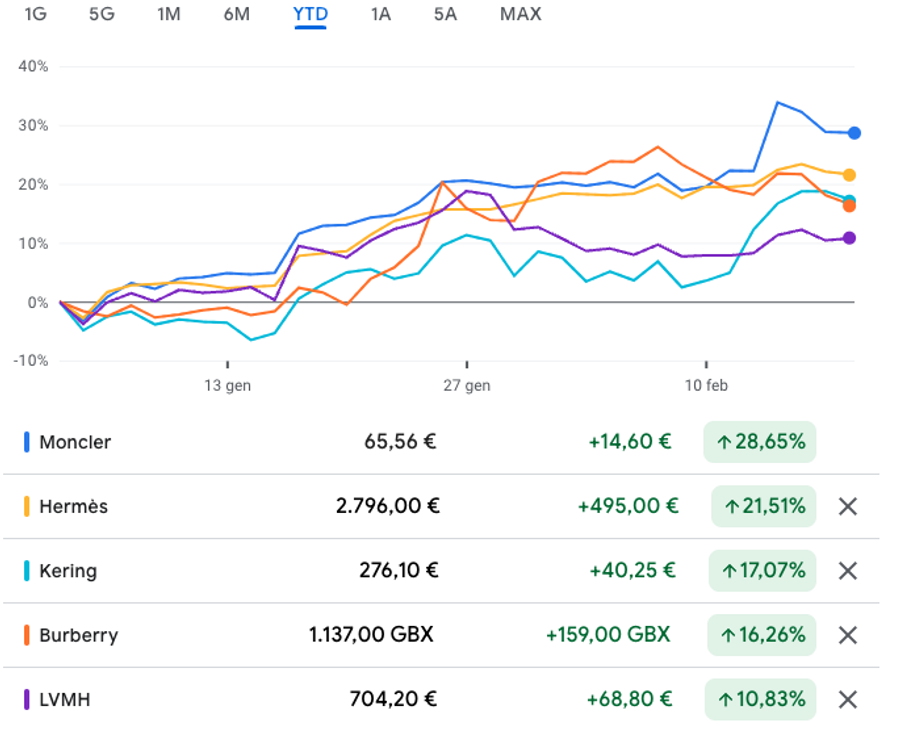This screenshot has height=729, width=900.
Task: Open the LVMH stock name
Action: pos(65,699)
